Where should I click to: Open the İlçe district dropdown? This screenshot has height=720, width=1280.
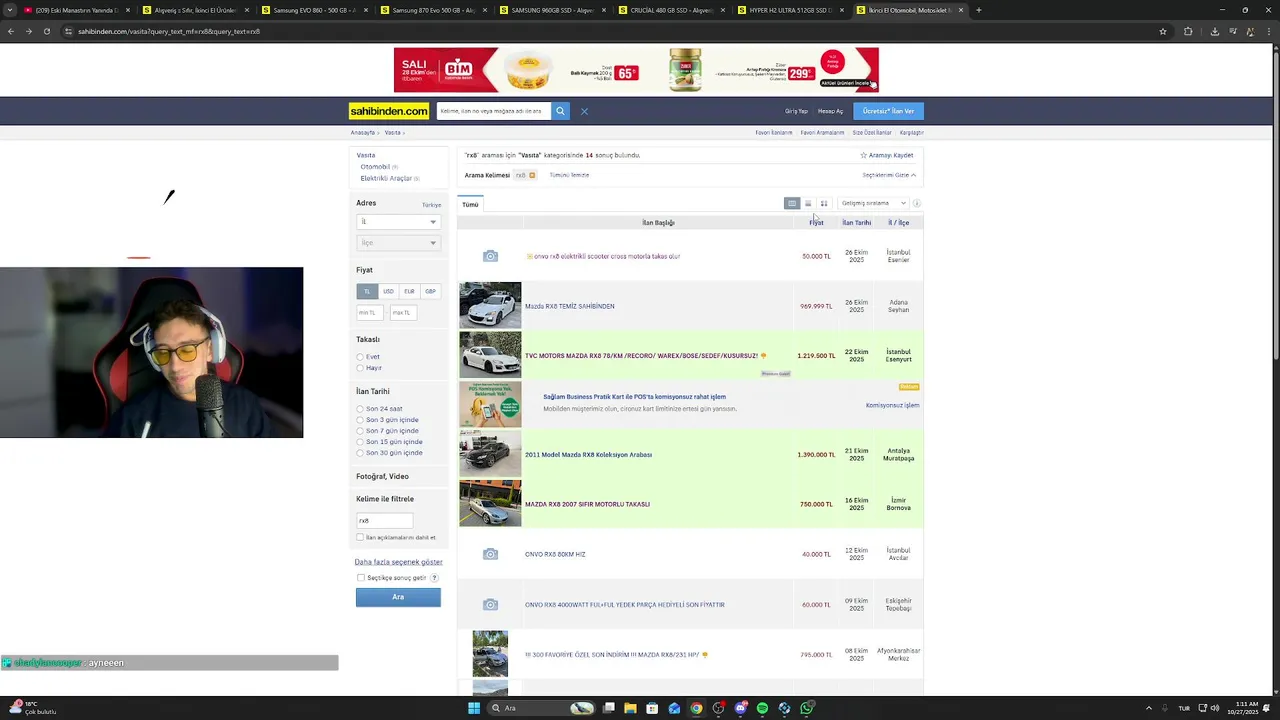coord(398,243)
